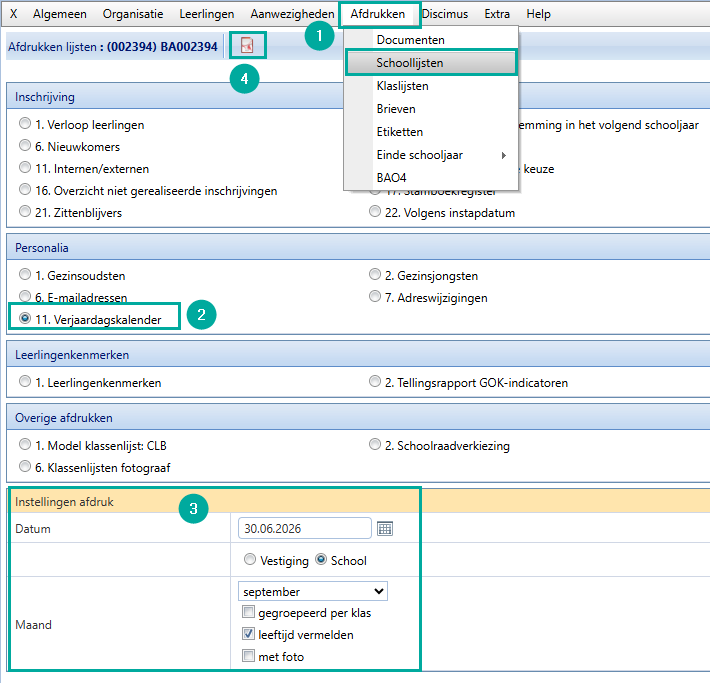Choose BAO4 in the dropdown menu

pos(431,178)
